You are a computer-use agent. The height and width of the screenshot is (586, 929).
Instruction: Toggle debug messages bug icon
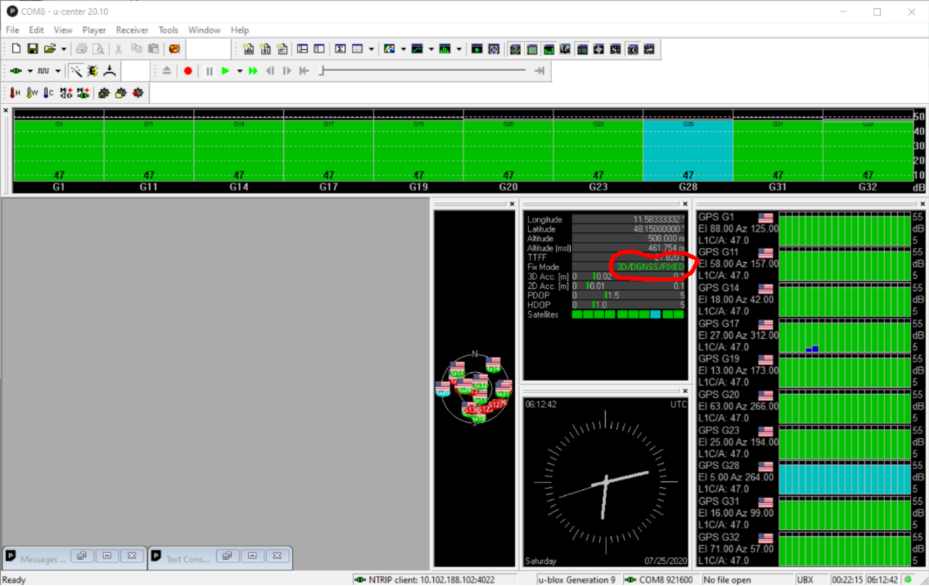click(93, 71)
